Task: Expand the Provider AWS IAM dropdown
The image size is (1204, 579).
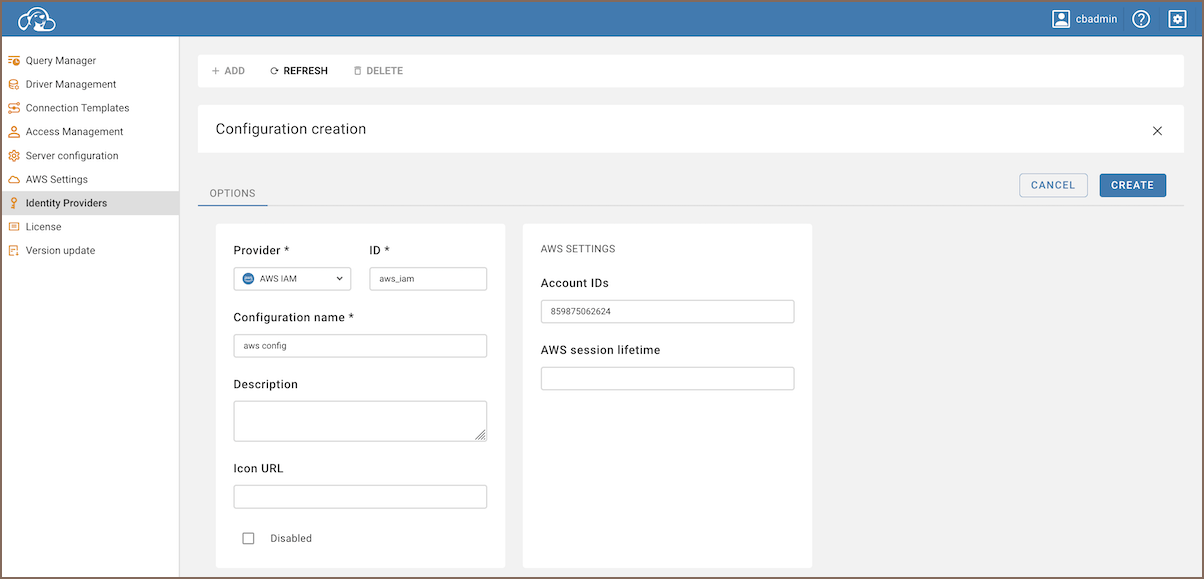Action: [x=292, y=279]
